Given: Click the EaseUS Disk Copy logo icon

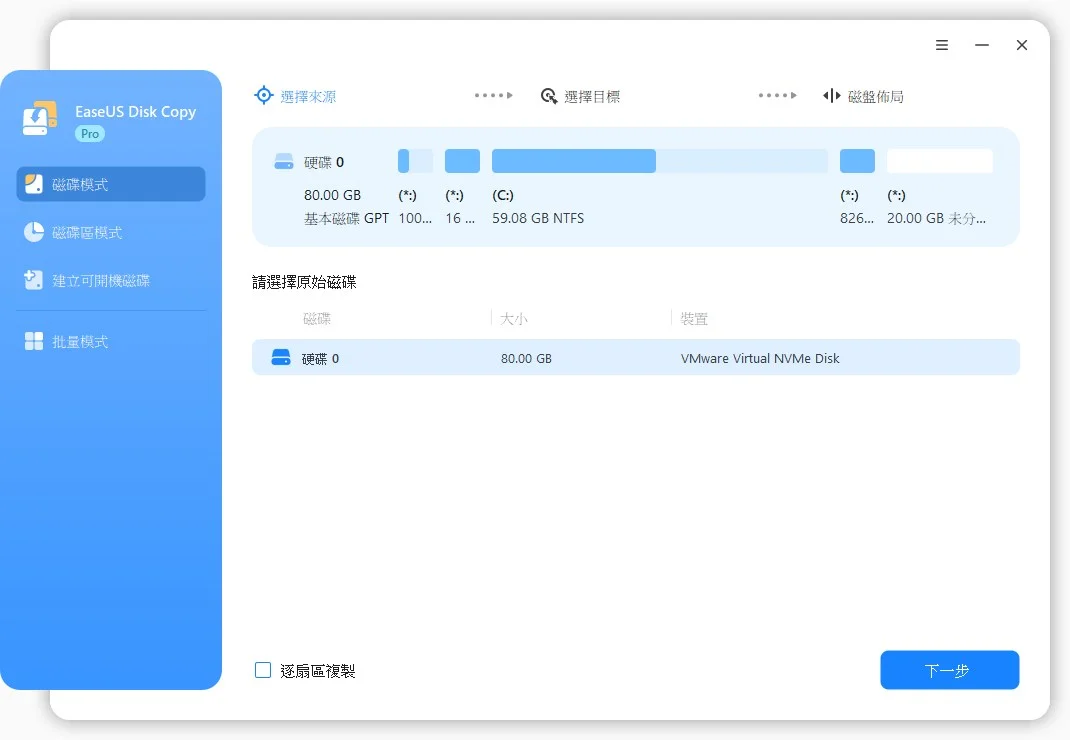Looking at the screenshot, I should pos(40,119).
